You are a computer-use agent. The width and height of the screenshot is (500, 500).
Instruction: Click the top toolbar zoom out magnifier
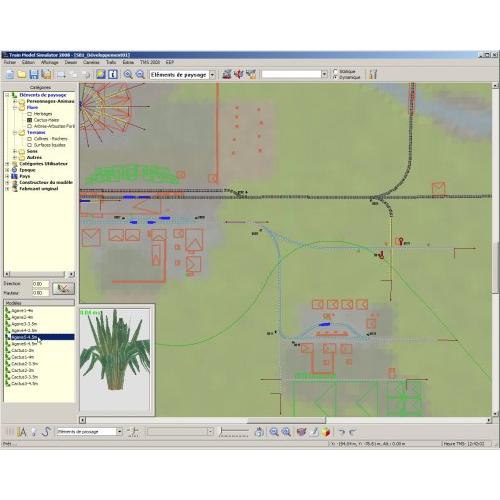[140, 74]
